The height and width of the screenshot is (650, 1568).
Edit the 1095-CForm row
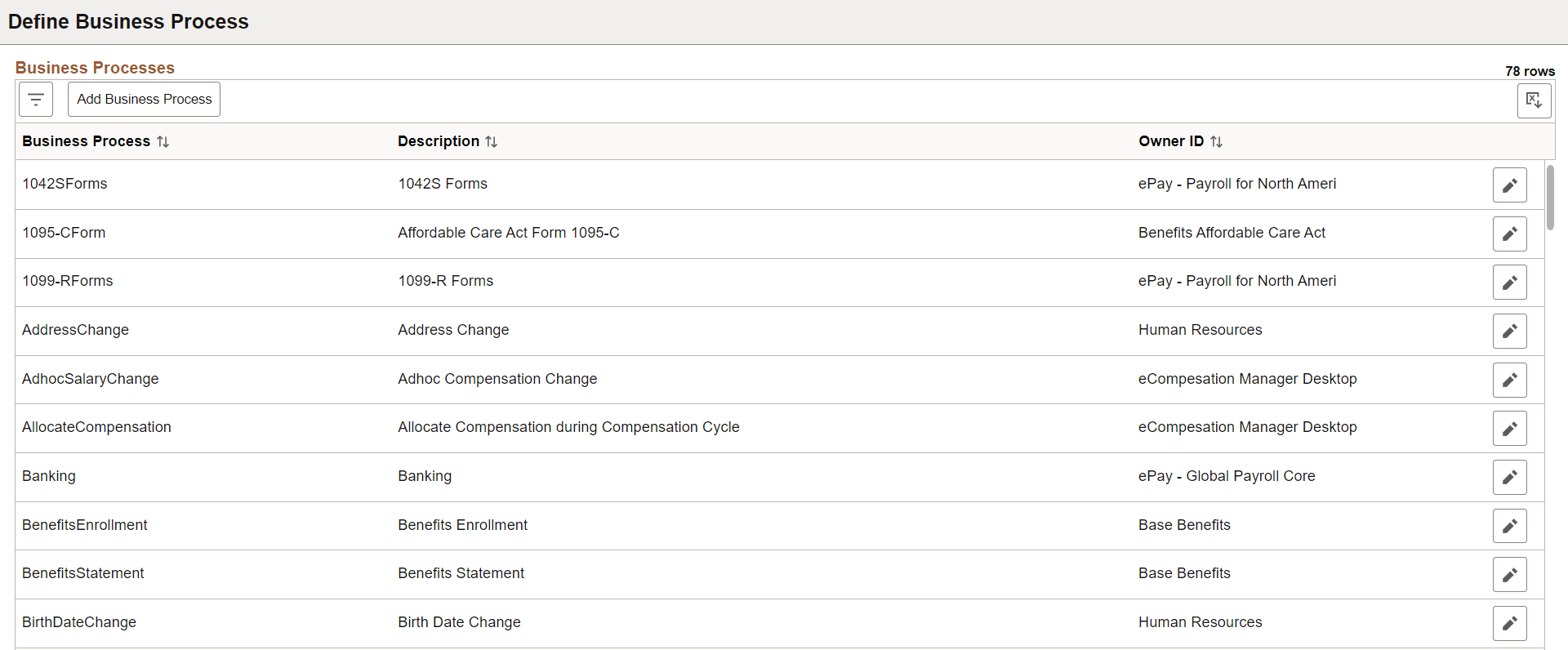coord(1509,234)
